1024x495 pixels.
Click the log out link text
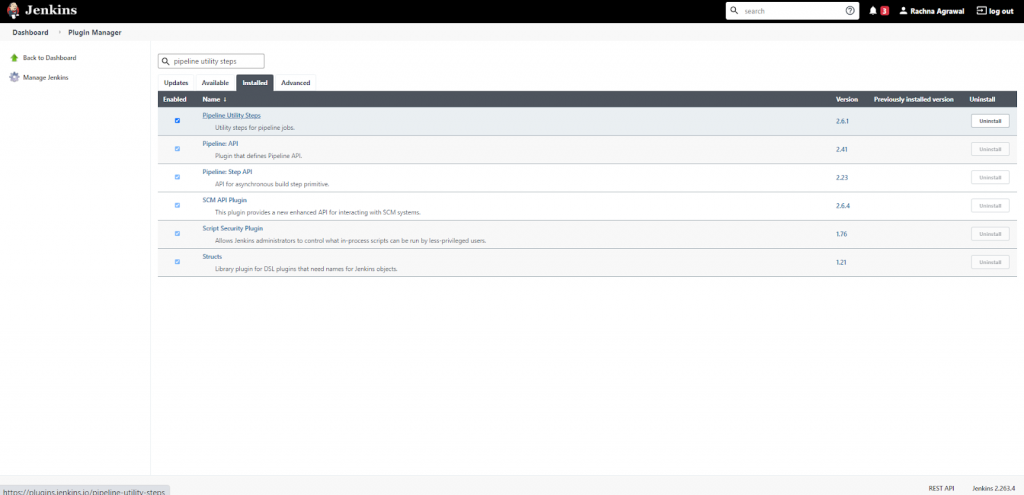tap(1001, 11)
